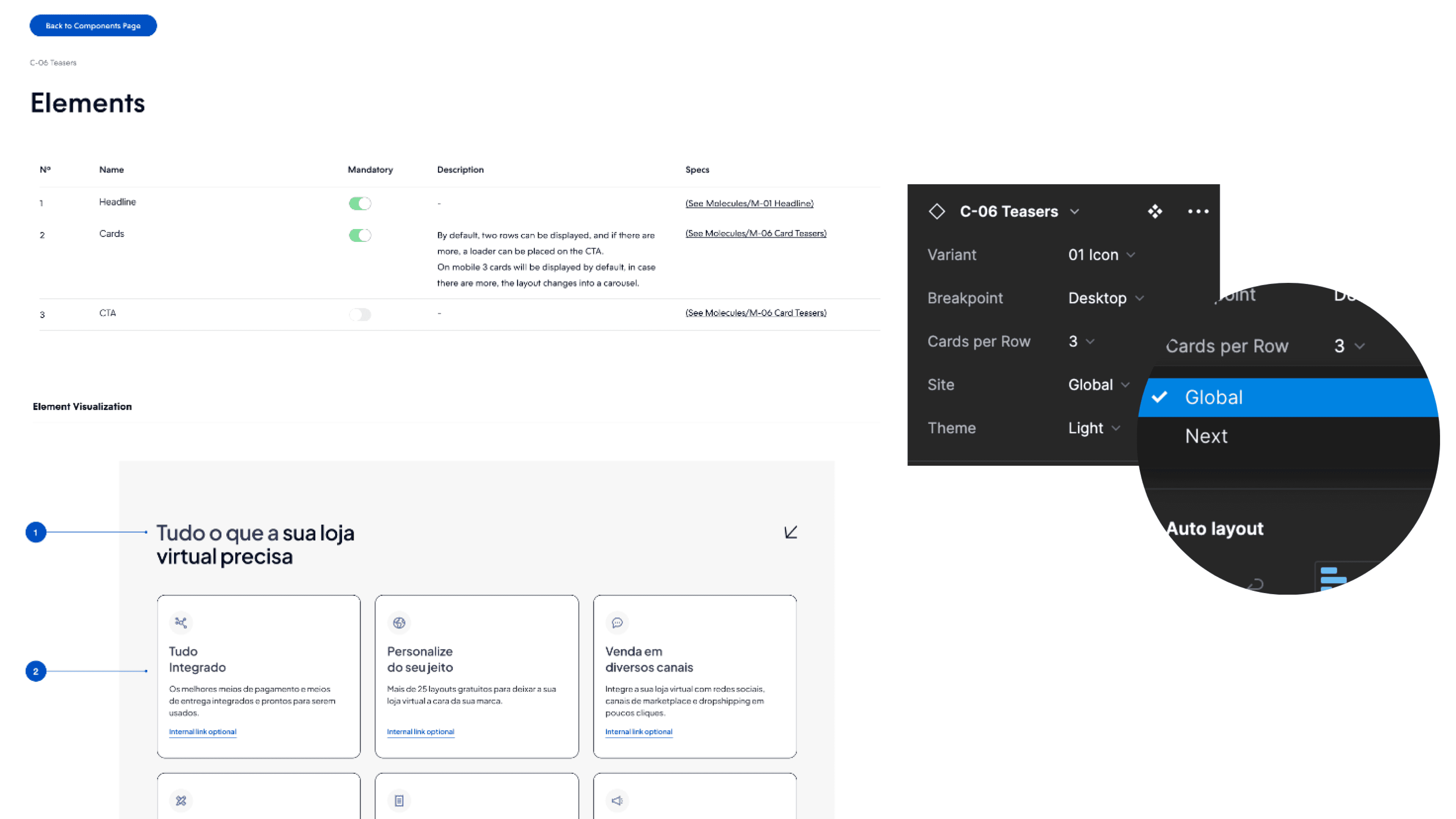1456x819 pixels.
Task: Click Internal link optional in Tudo Integrado card
Action: (202, 731)
